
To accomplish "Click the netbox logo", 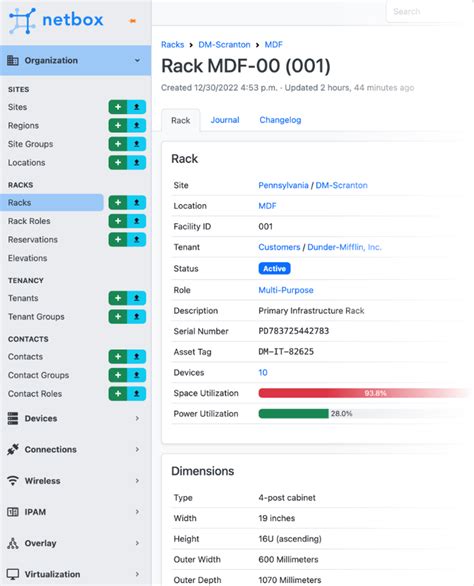I will coord(56,21).
